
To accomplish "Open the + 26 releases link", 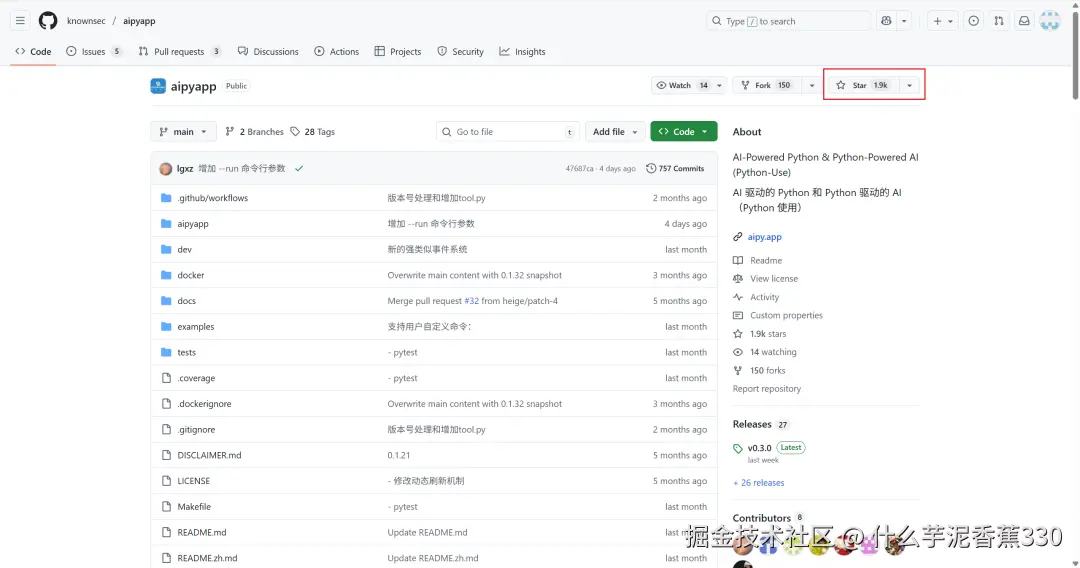I will 758,483.
